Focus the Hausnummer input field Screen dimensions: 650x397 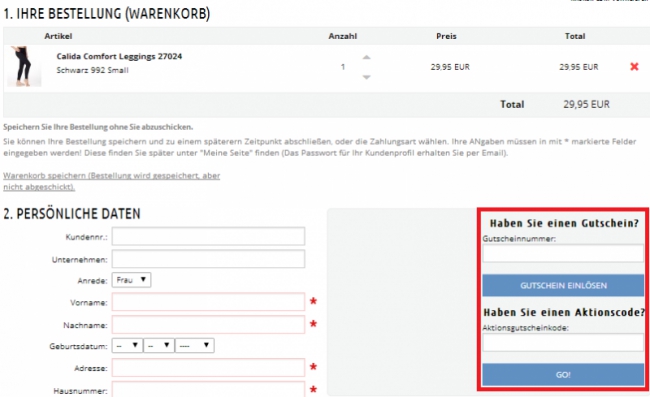[209, 390]
